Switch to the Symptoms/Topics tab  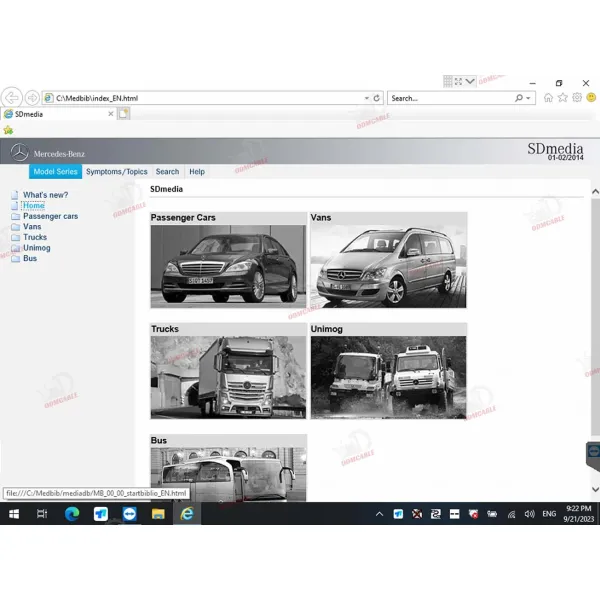[x=116, y=171]
